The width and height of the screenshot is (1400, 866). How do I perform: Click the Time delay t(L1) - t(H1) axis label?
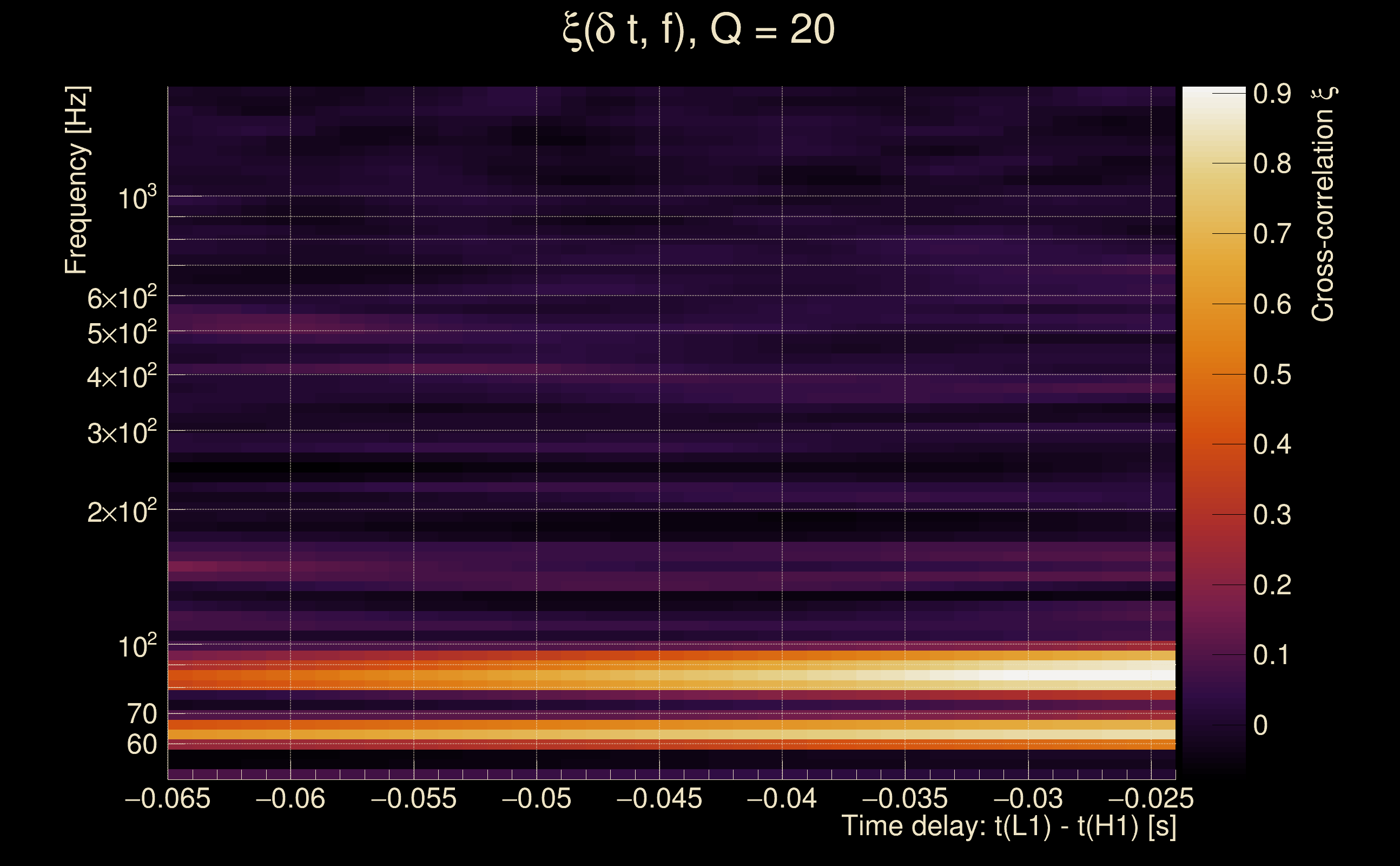click(x=1008, y=826)
